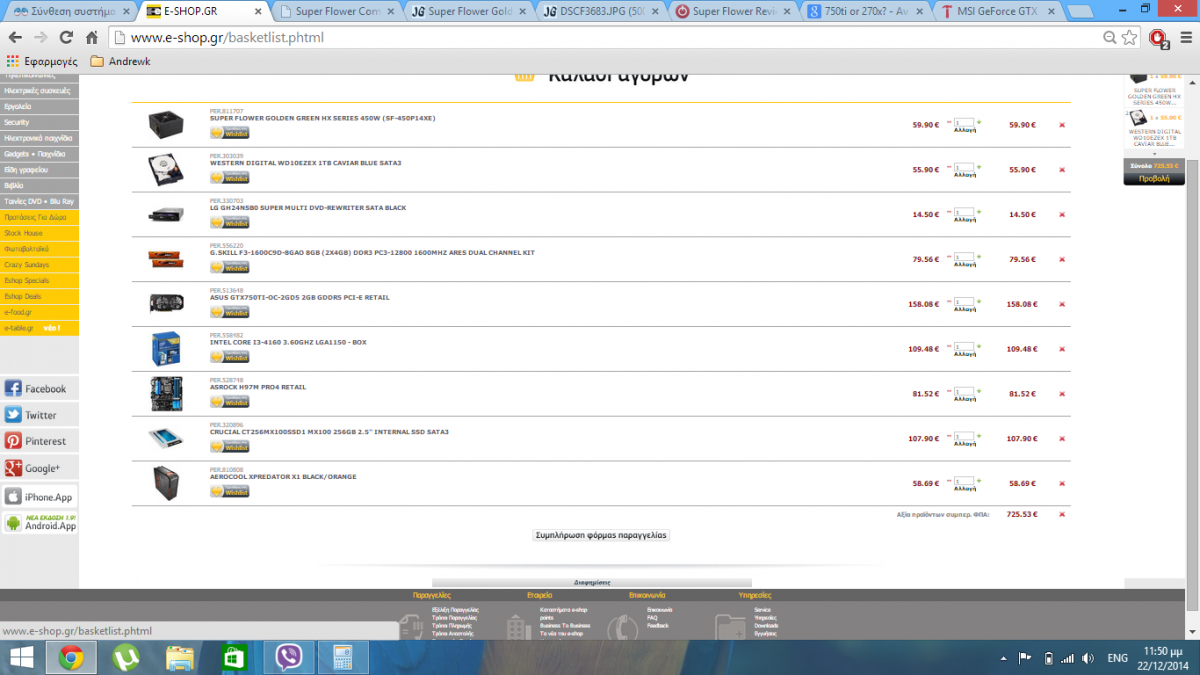Open File Explorer from the taskbar
The image size is (1200, 675).
click(x=180, y=657)
